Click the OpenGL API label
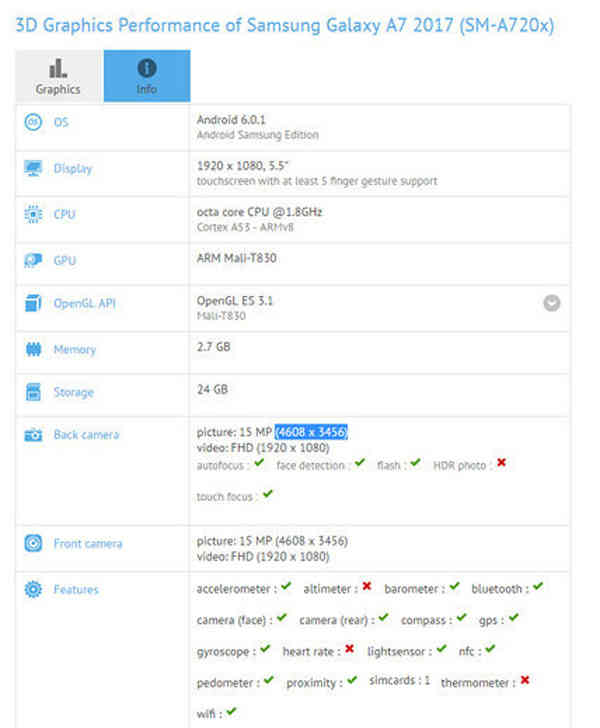Image resolution: width=600 pixels, height=728 pixels. tap(85, 303)
